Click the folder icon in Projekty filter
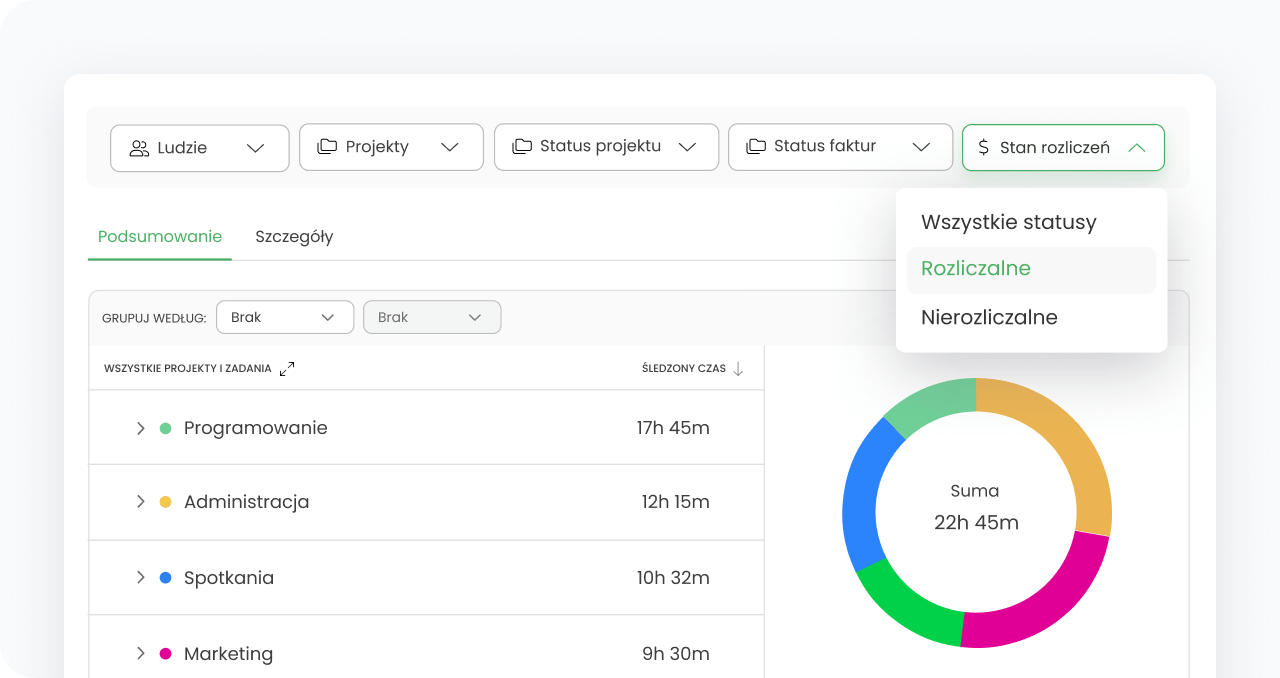The width and height of the screenshot is (1280, 678). [x=327, y=147]
